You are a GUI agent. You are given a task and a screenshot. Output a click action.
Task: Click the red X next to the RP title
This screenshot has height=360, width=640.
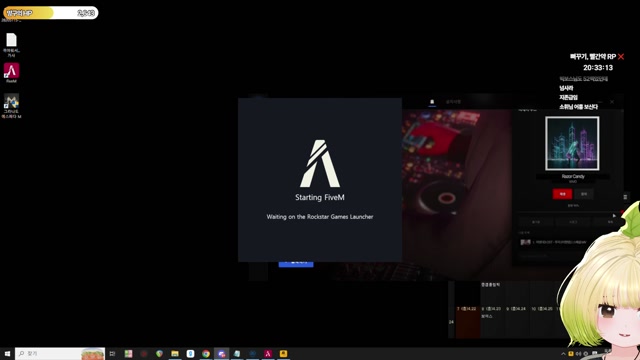click(x=621, y=57)
